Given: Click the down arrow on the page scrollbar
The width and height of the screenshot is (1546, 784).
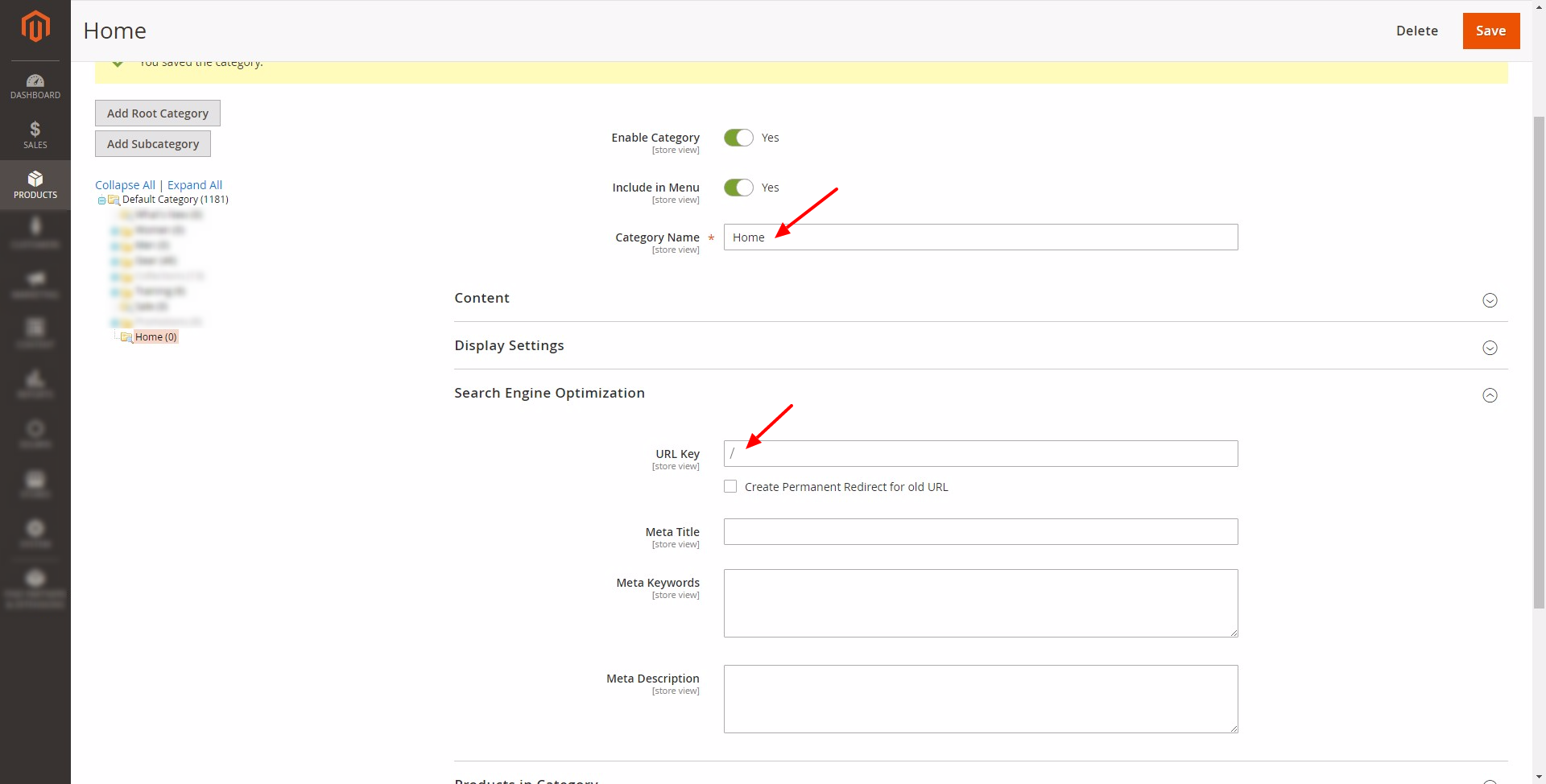Looking at the screenshot, I should [x=1539, y=778].
